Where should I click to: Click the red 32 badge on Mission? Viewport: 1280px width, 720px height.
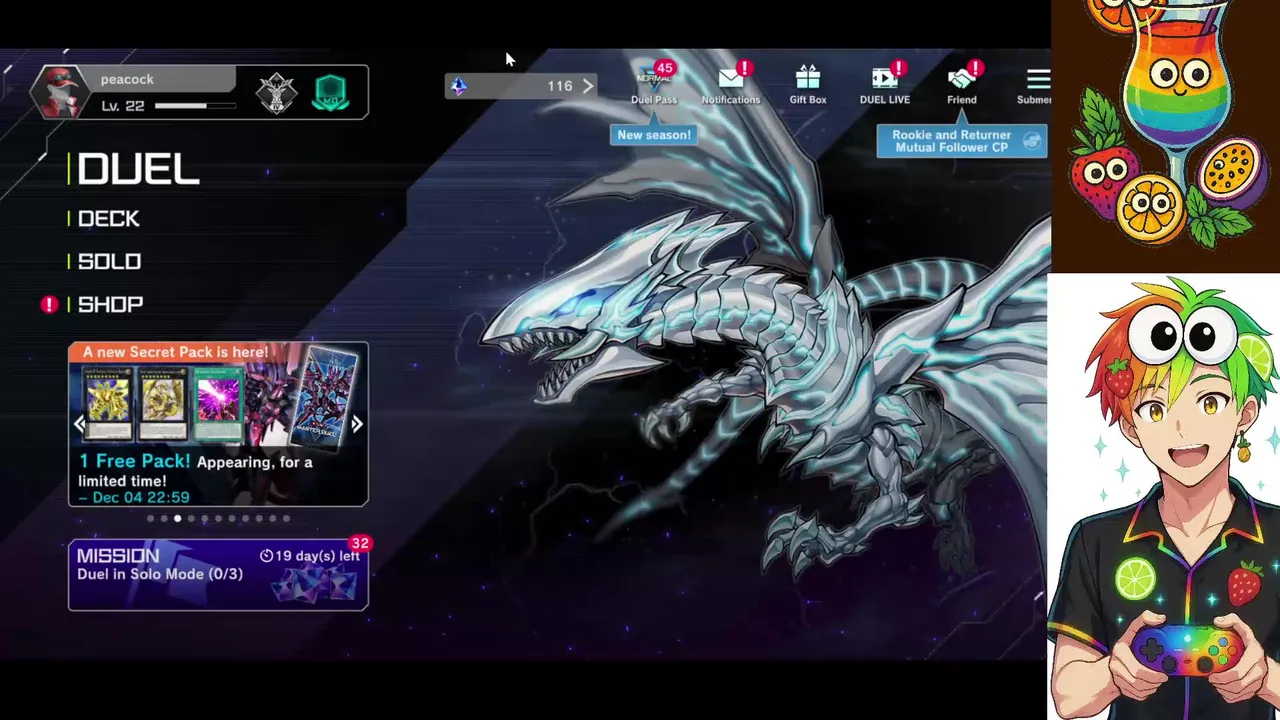[x=360, y=543]
